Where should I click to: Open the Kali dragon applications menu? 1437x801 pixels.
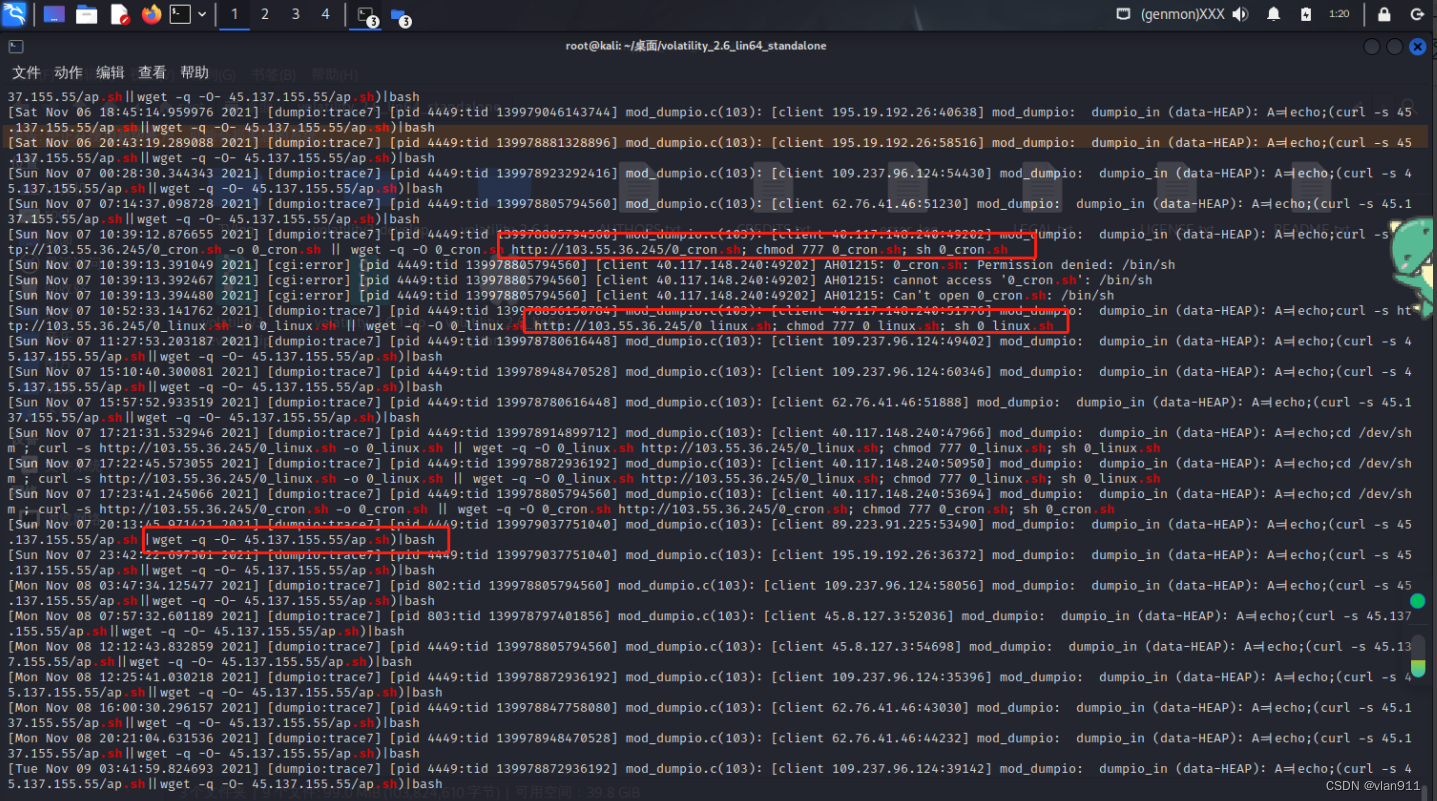[x=15, y=14]
